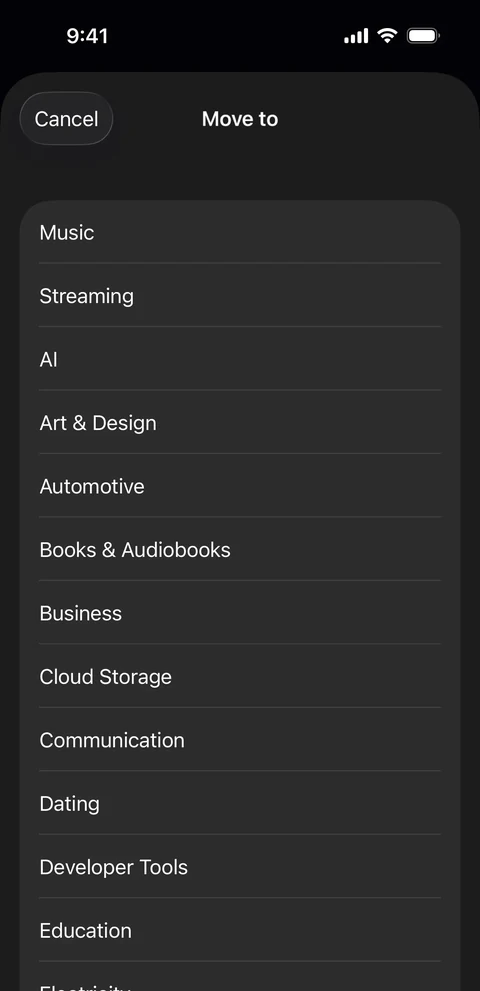Tap the battery status icon
The image size is (480, 991).
pos(423,36)
